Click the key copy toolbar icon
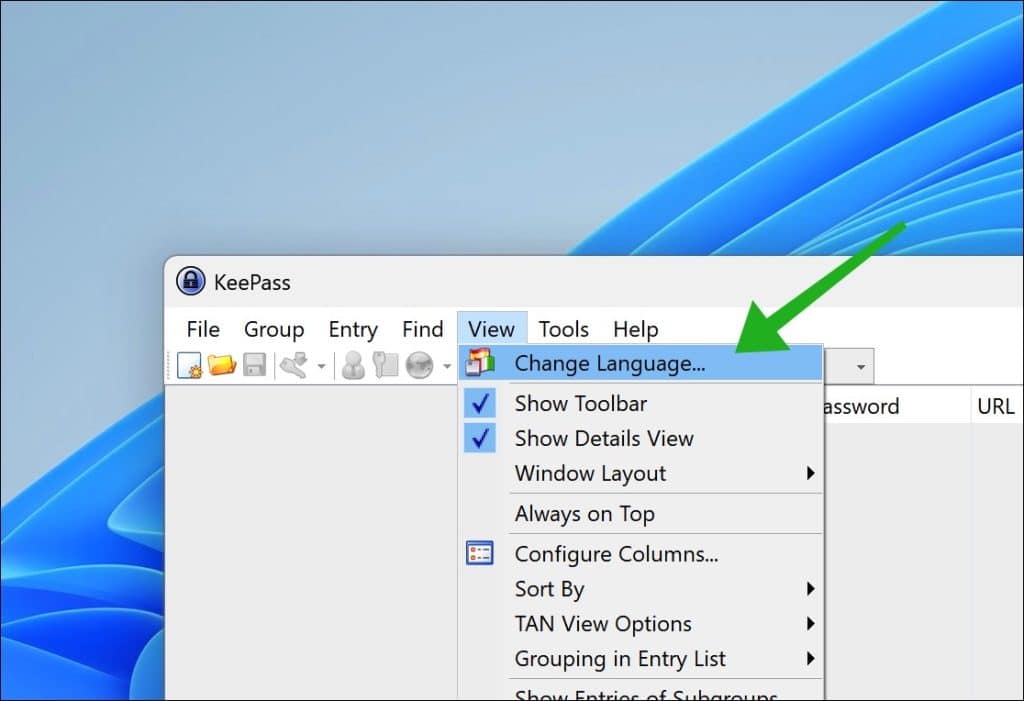Image resolution: width=1024 pixels, height=701 pixels. (385, 365)
